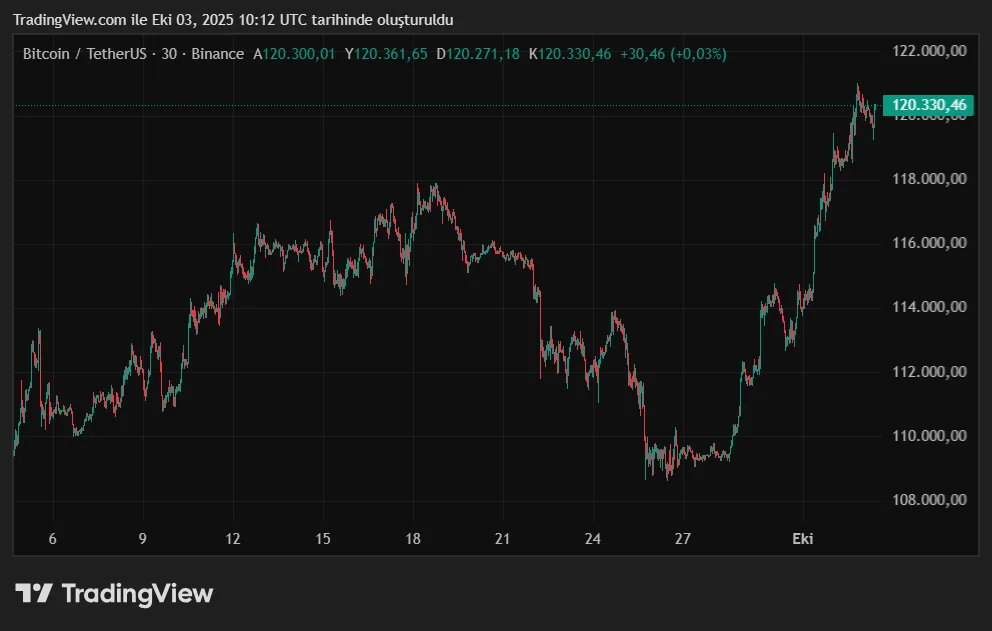Viewport: 992px width, 631px height.
Task: Click the 118.000,00 price axis label
Action: click(x=929, y=179)
